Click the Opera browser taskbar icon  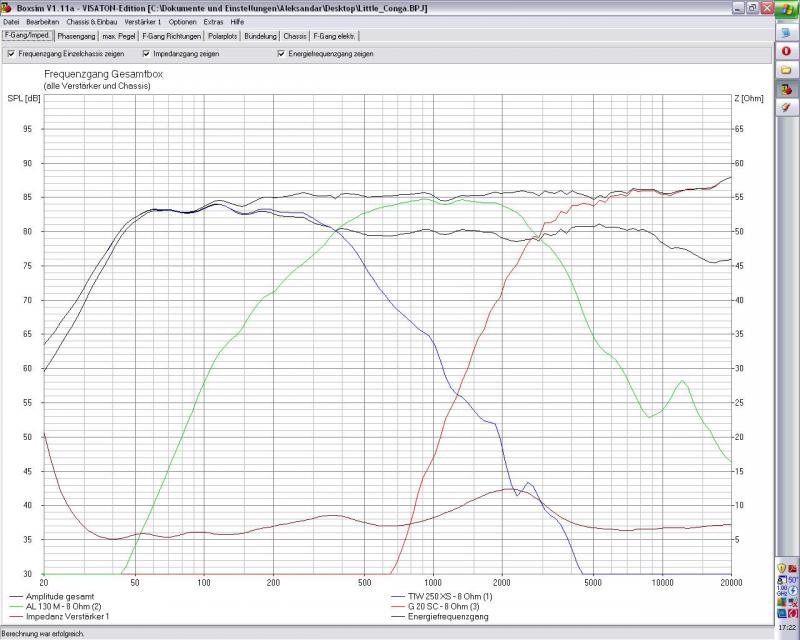(787, 51)
